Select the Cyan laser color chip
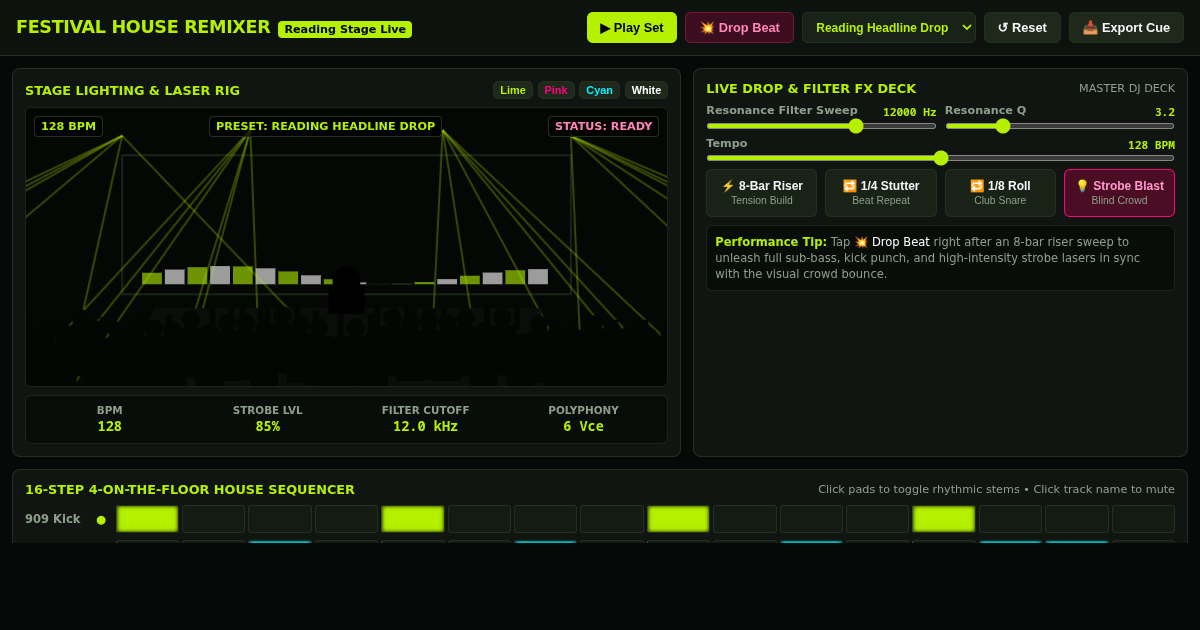Image resolution: width=1200 pixels, height=630 pixels. click(x=600, y=90)
